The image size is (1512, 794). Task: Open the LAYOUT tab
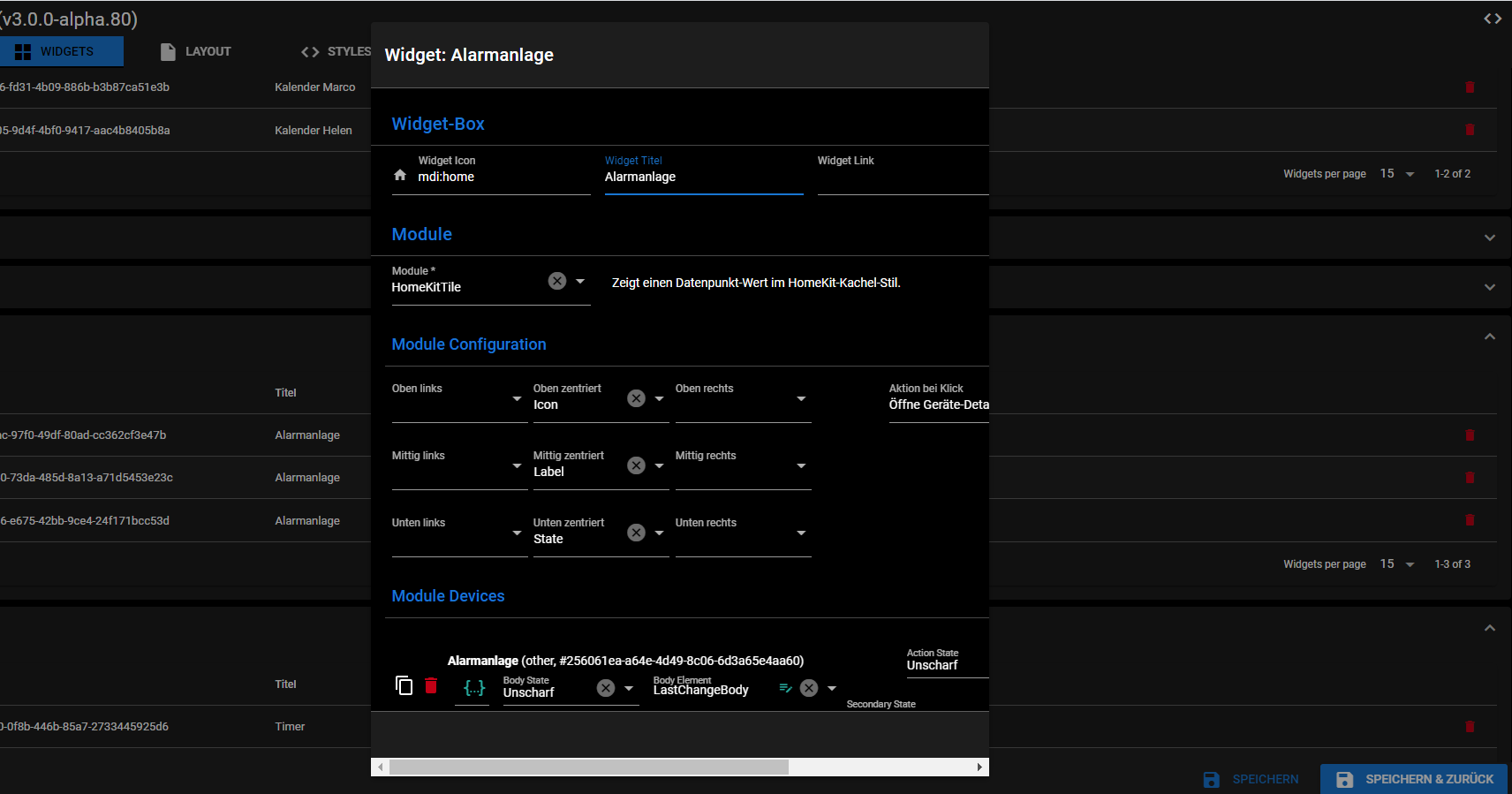click(x=195, y=51)
